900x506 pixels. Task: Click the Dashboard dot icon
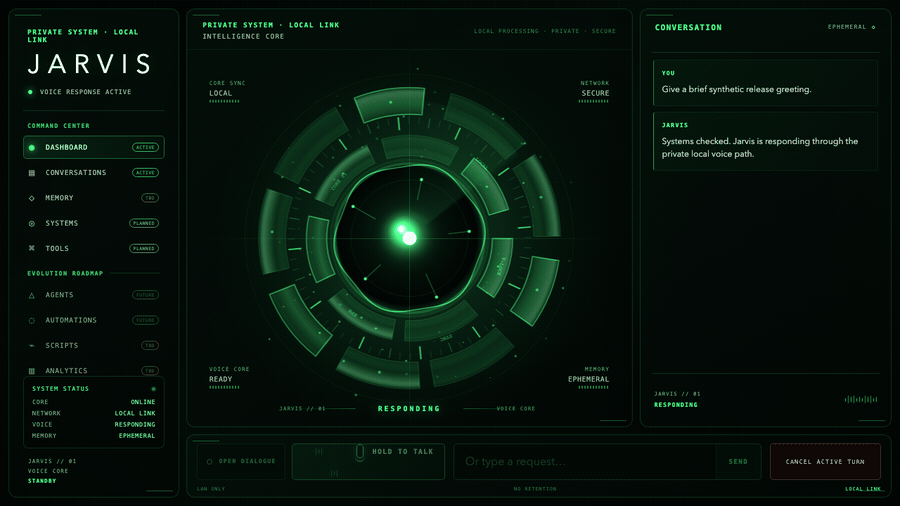(32, 147)
